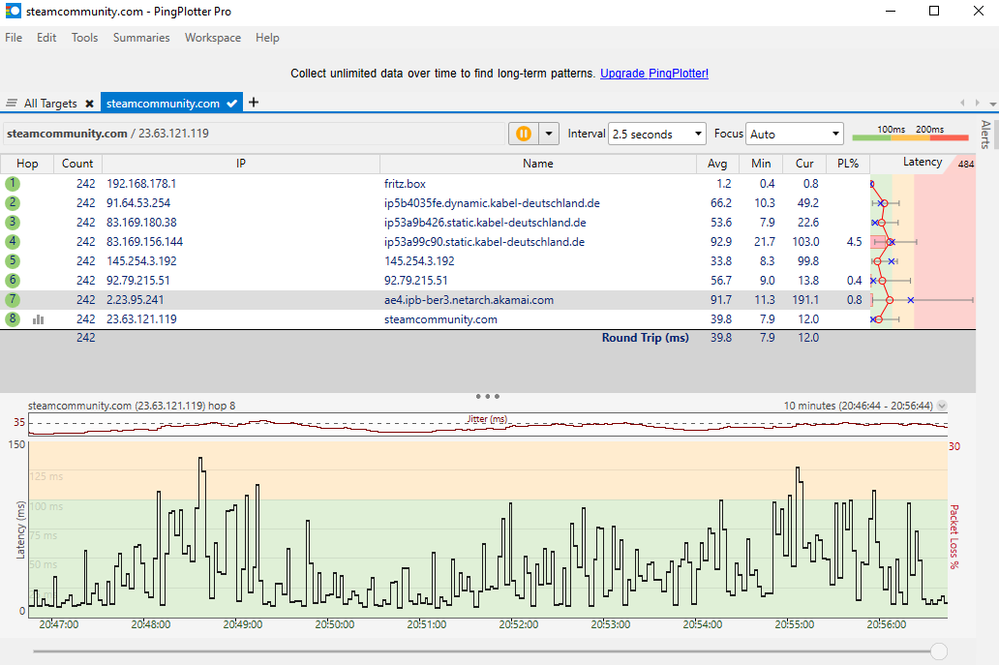
Task: Click the Name column header
Action: [x=538, y=164]
